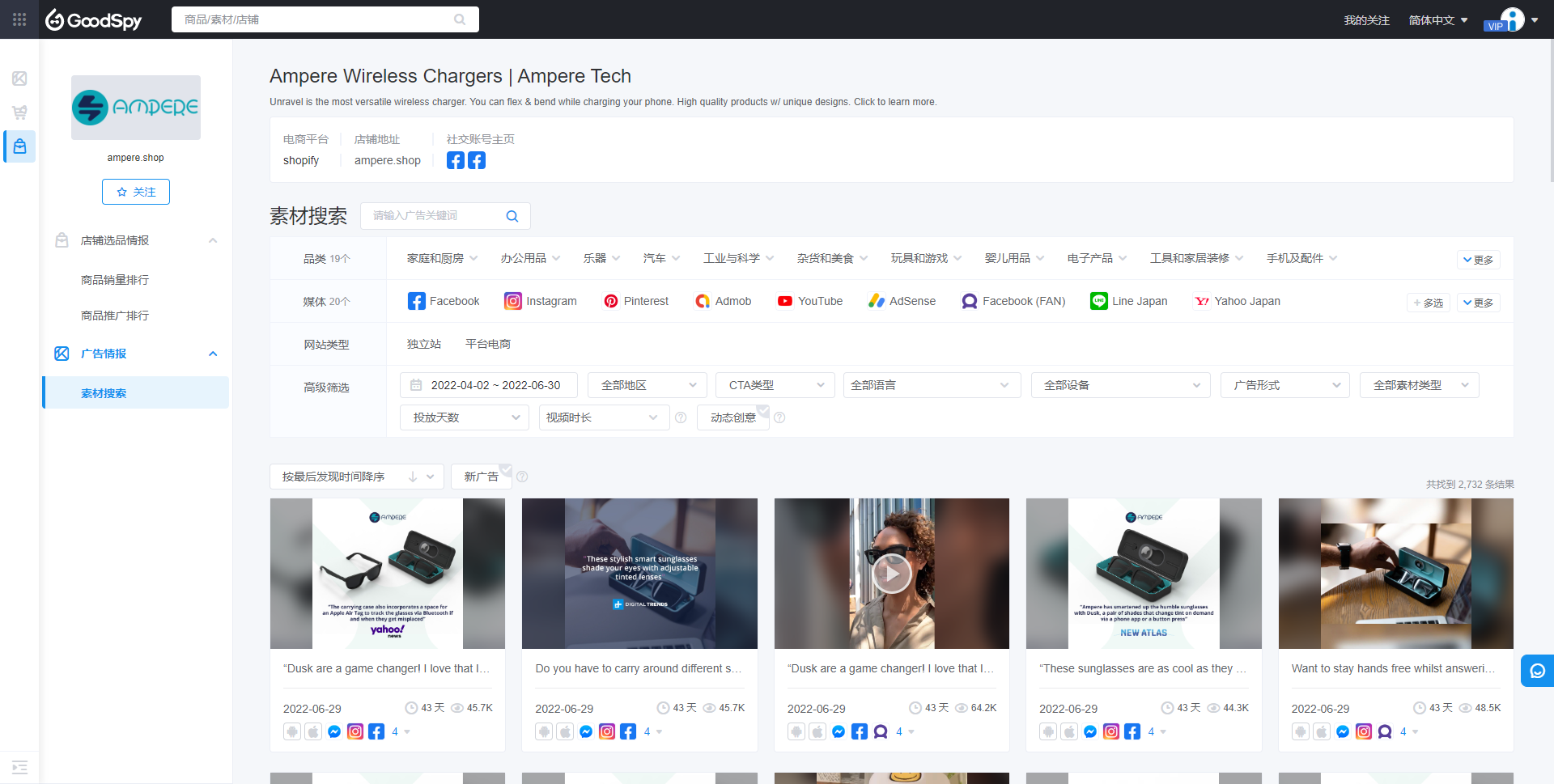Image resolution: width=1554 pixels, height=784 pixels.
Task: Open the 投放天数 dropdown
Action: pos(465,417)
